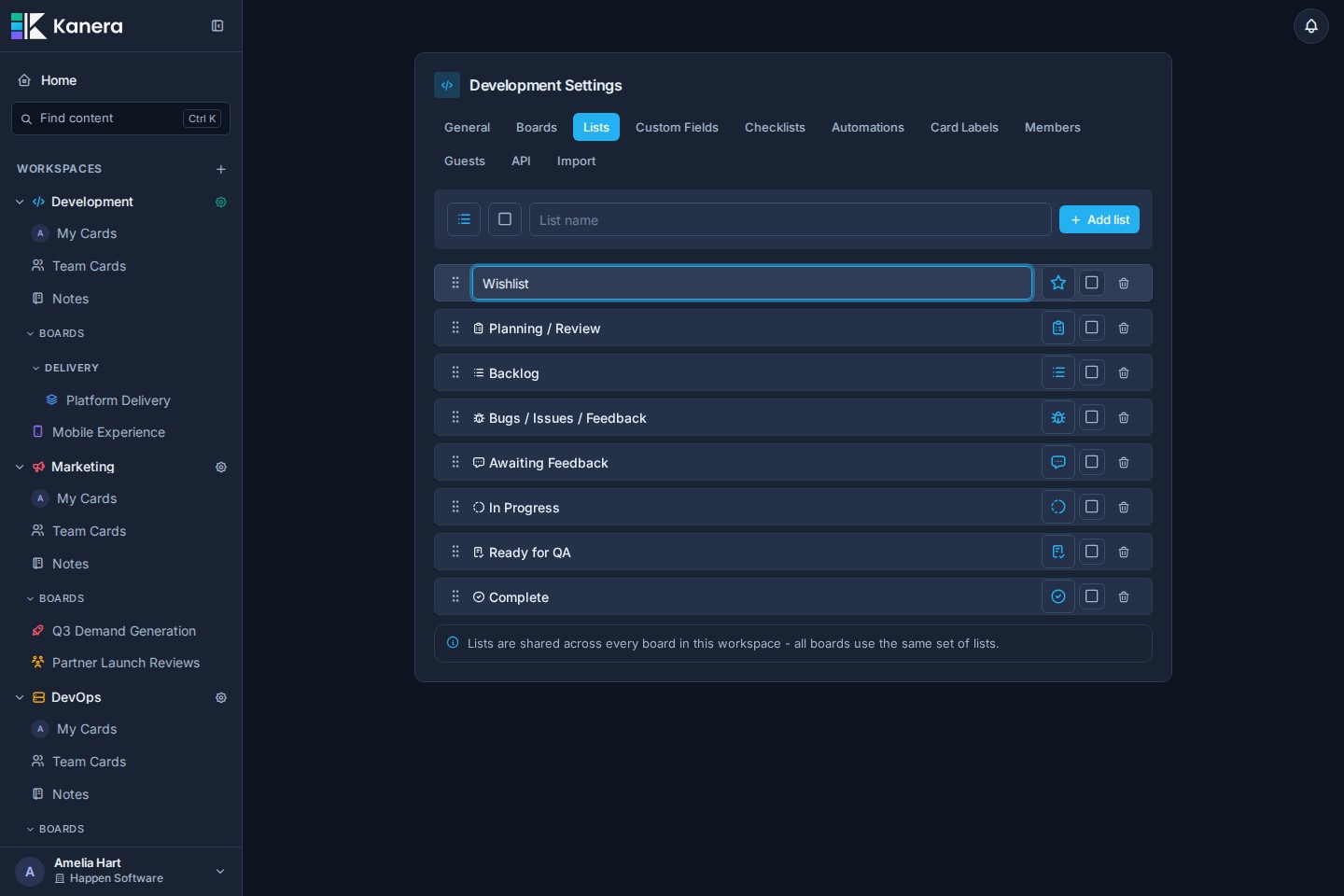Collapse the DevOps workspace
Viewport: 1344px width, 896px height.
tap(20, 697)
